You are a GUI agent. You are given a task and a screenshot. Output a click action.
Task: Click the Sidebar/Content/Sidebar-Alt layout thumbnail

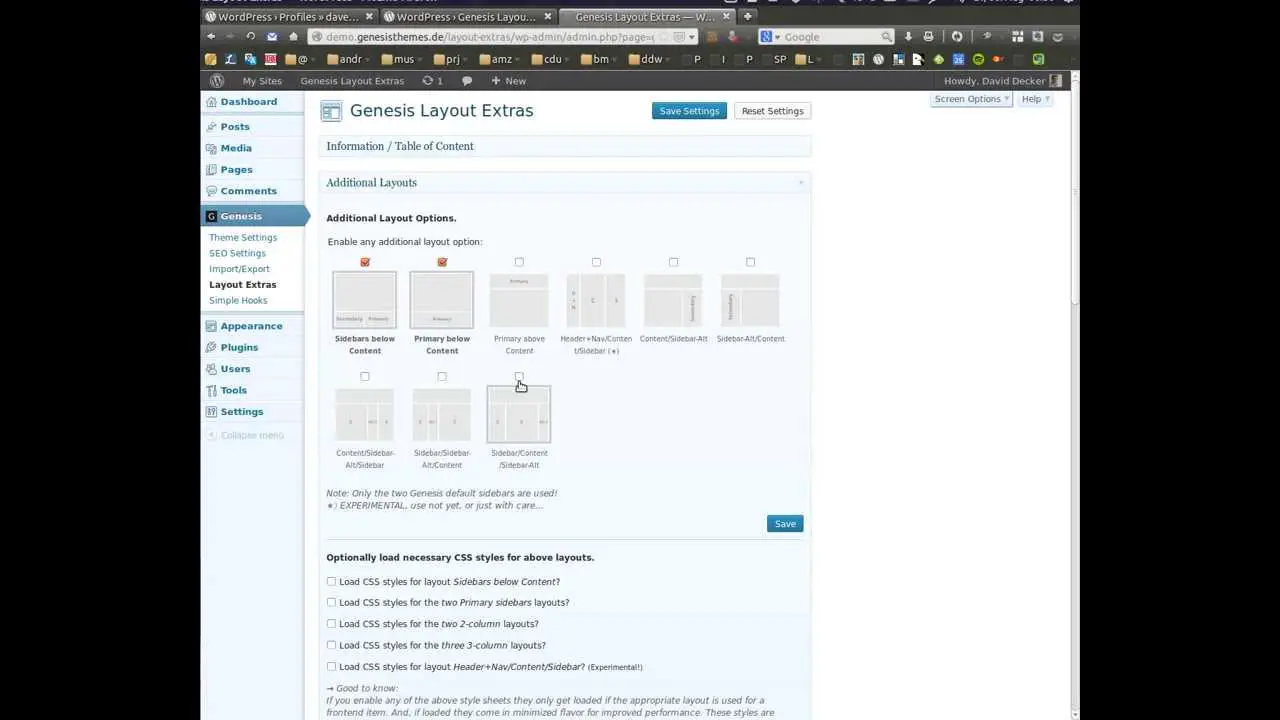519,414
